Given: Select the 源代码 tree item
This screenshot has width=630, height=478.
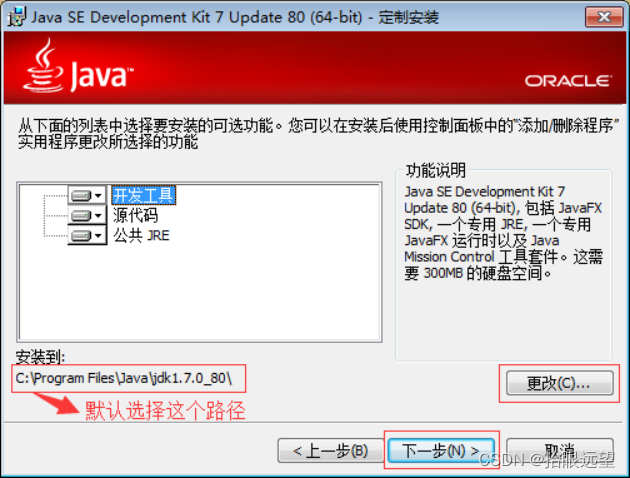Looking at the screenshot, I should pos(135,215).
